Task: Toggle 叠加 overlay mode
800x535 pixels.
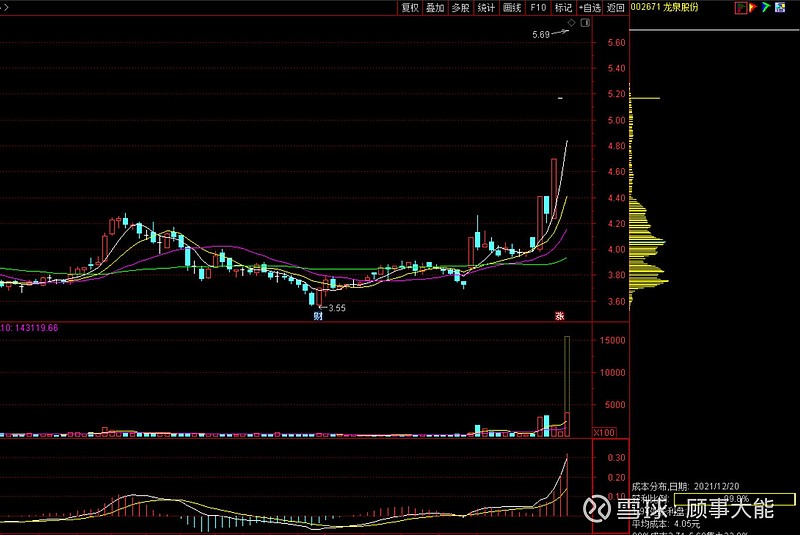Action: click(435, 7)
